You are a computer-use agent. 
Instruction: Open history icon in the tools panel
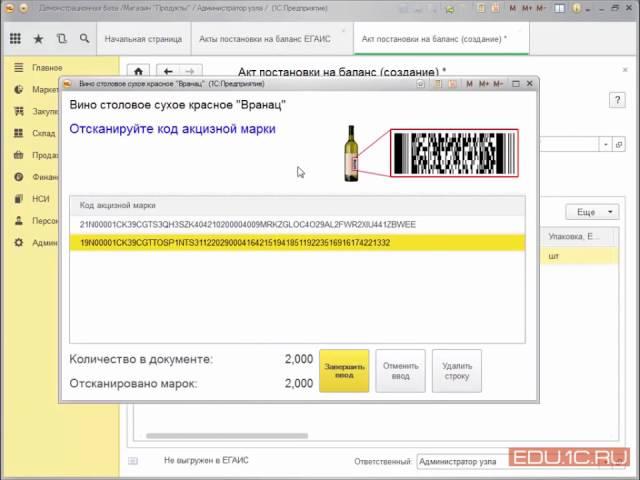coord(62,39)
